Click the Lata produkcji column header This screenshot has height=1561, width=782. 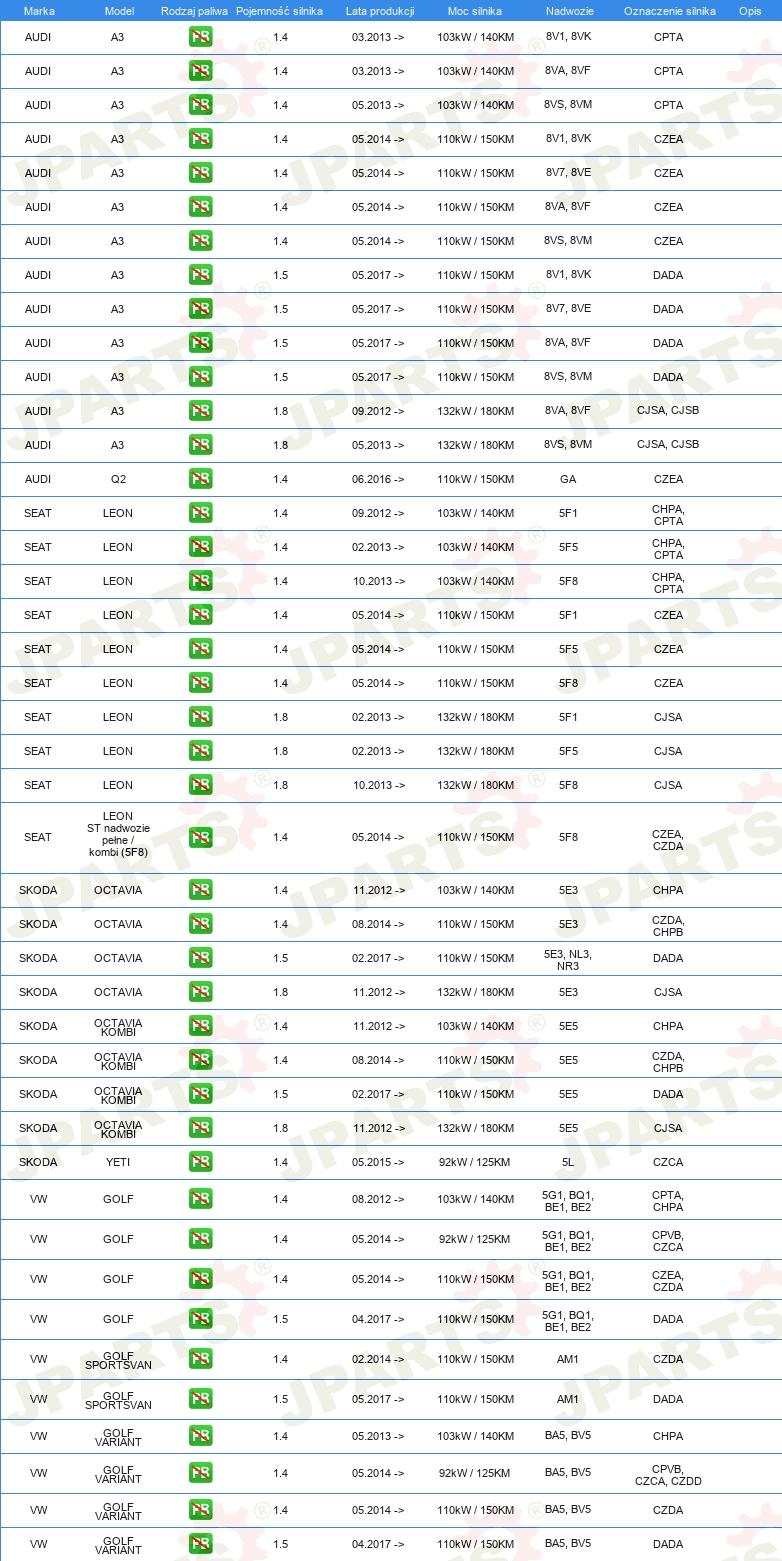(x=380, y=10)
